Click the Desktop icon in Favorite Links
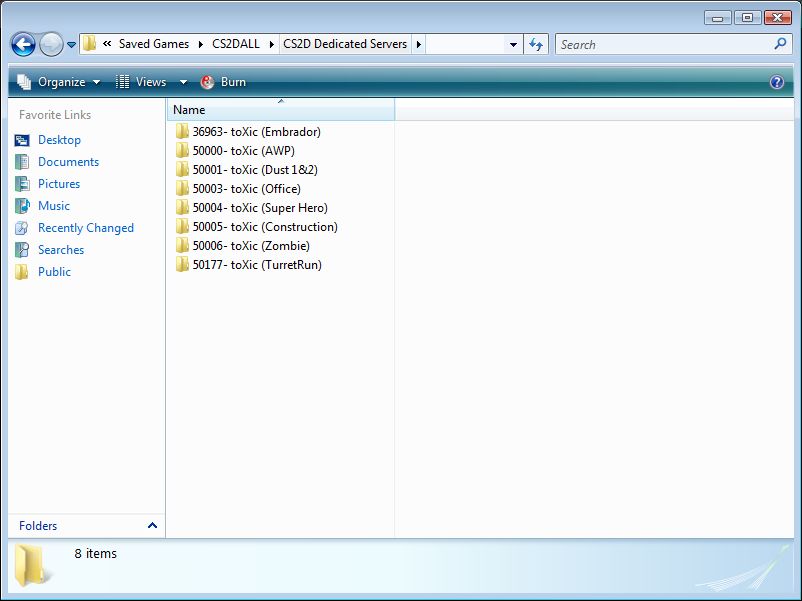This screenshot has width=802, height=601. (22, 140)
